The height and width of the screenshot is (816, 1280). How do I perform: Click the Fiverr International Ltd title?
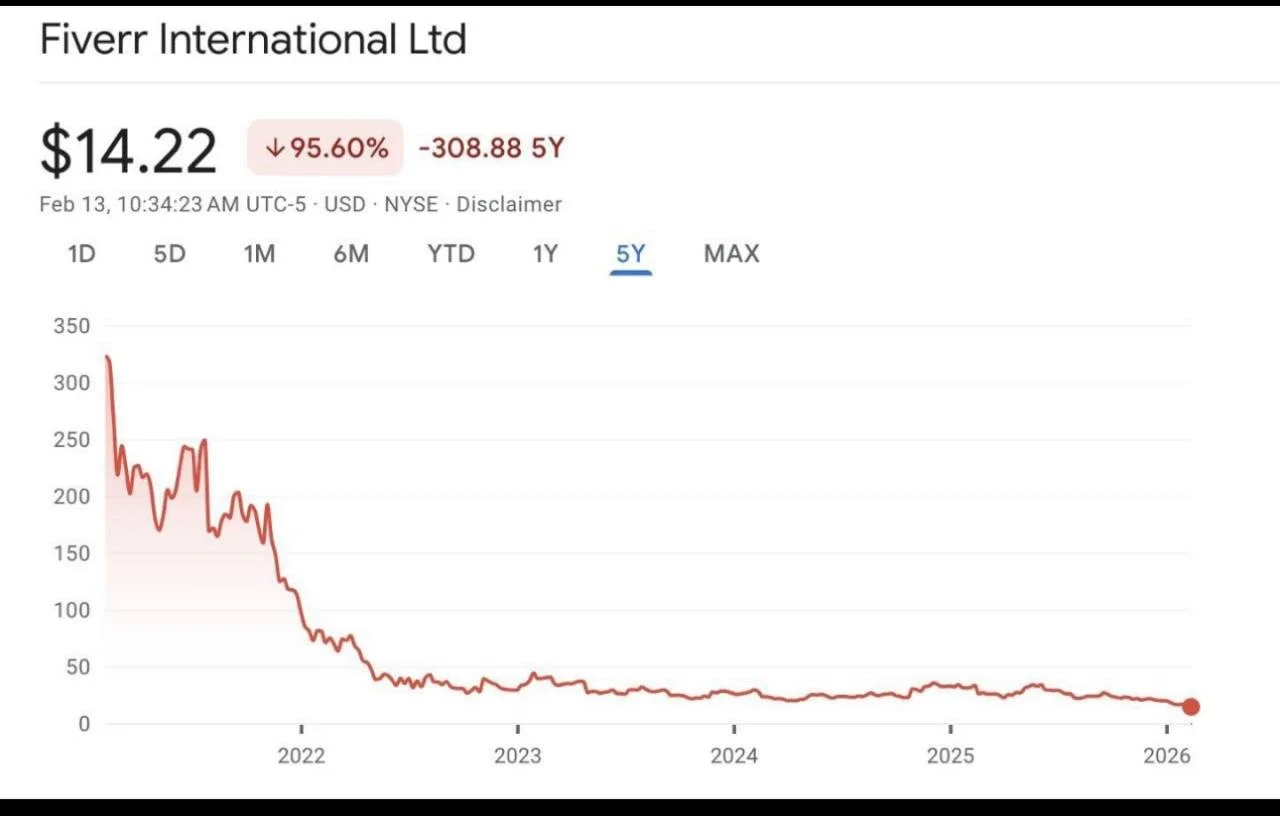(253, 40)
